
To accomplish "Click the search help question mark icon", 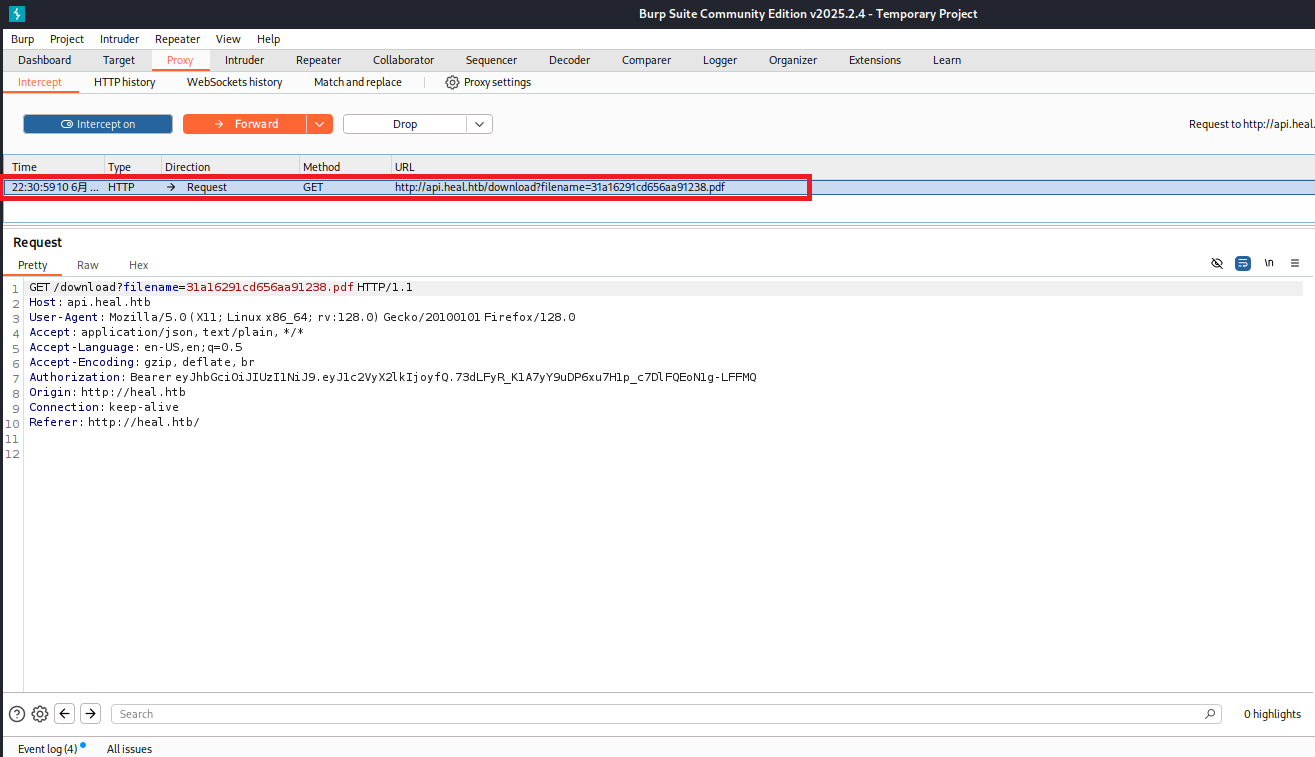I will pyautogui.click(x=17, y=714).
